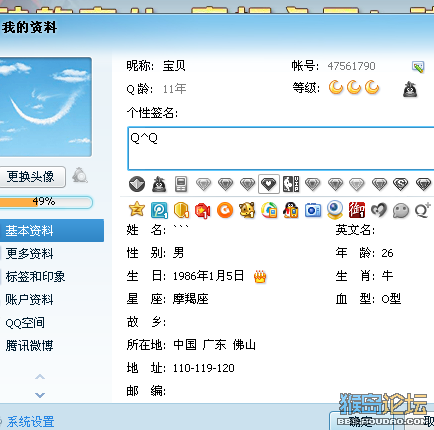The image size is (434, 430).
Task: Click the yellow cow pet icon
Action: [x=247, y=210]
